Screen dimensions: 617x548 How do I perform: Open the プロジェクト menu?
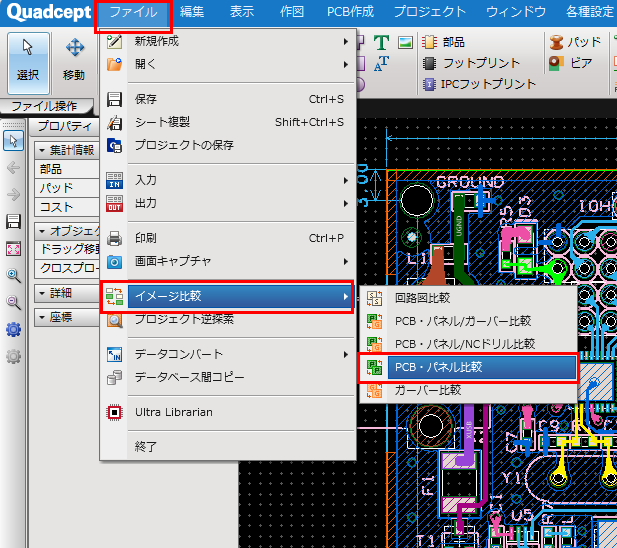(430, 12)
